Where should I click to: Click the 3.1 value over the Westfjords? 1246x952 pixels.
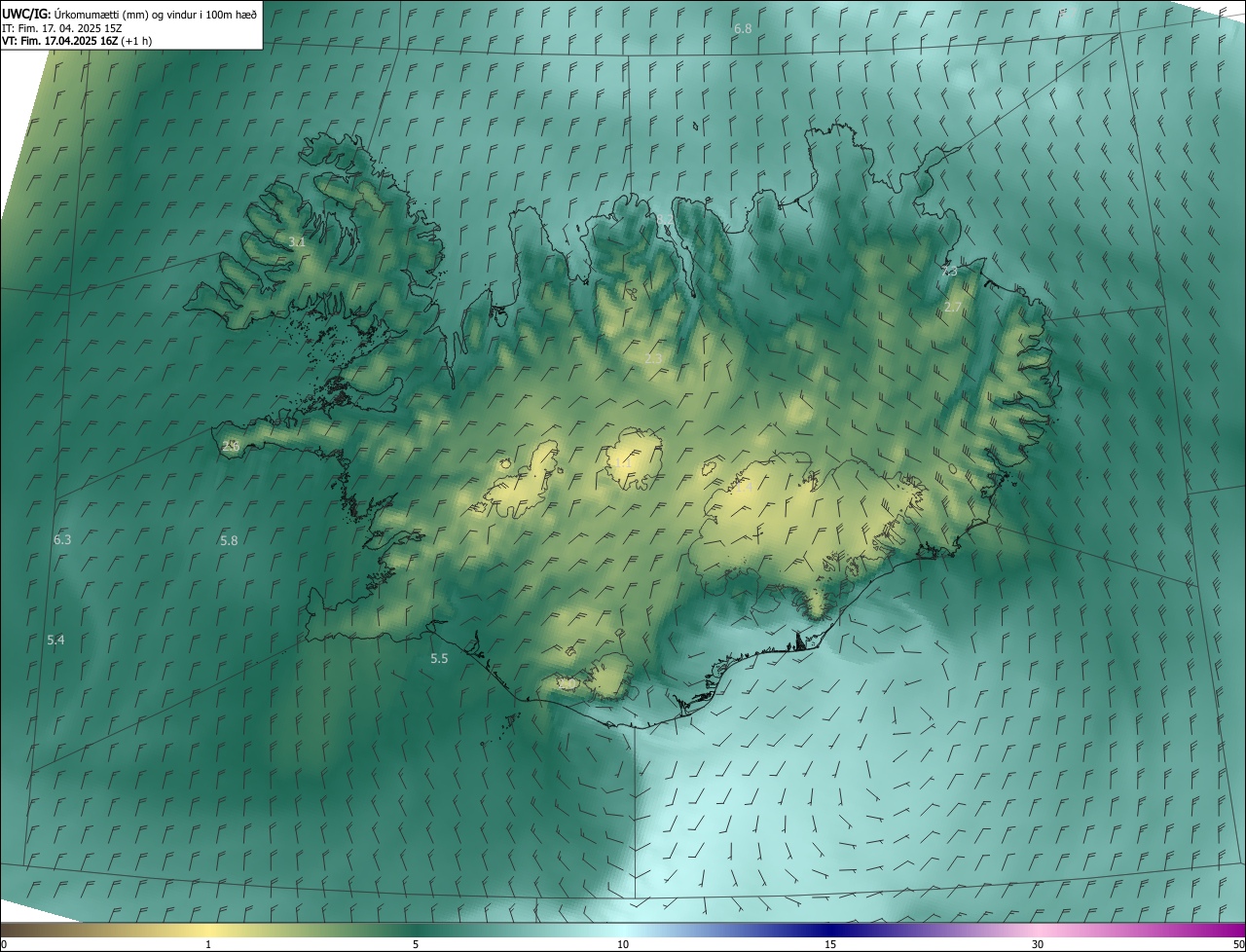pyautogui.click(x=297, y=241)
